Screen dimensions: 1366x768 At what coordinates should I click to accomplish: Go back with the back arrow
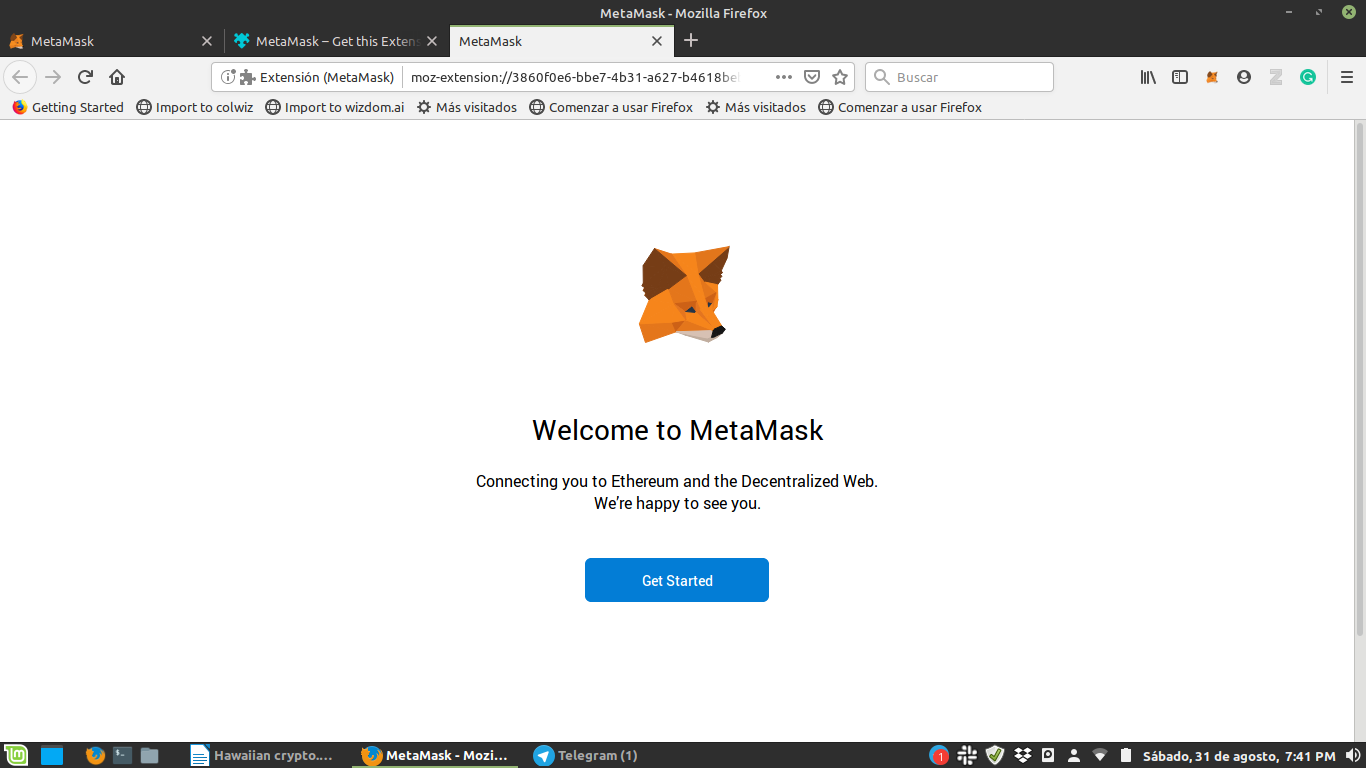20,77
